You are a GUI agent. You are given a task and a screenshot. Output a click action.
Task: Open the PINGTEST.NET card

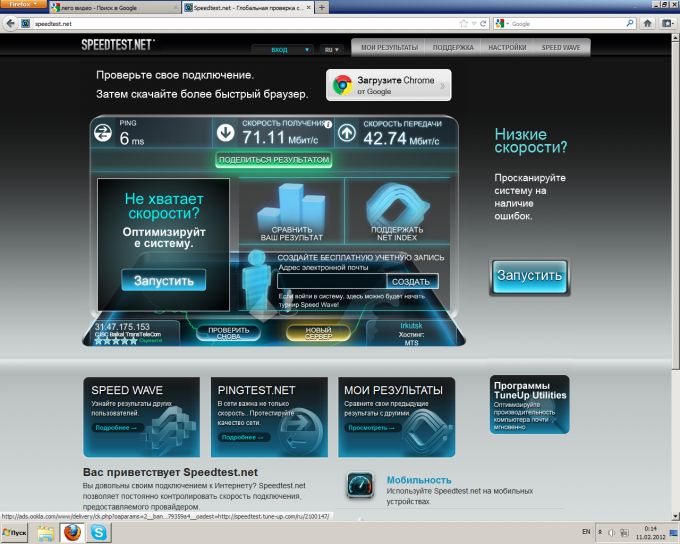coord(269,417)
